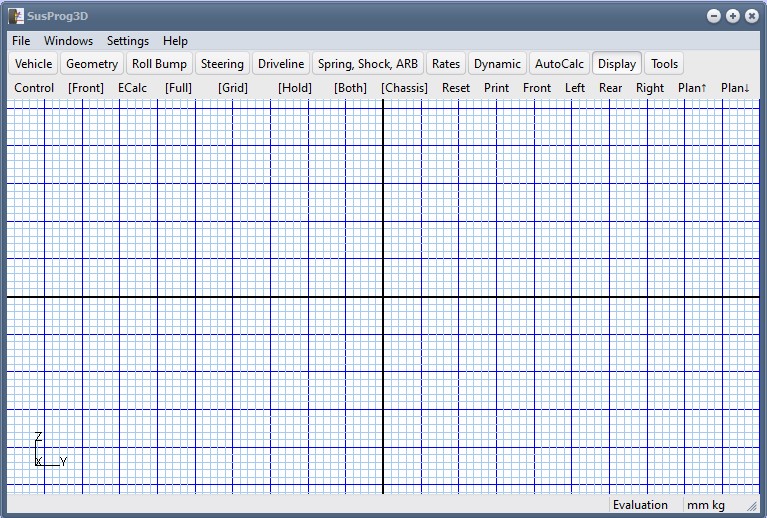Click the Control submenu item
Viewport: 767px width, 518px height.
point(34,88)
